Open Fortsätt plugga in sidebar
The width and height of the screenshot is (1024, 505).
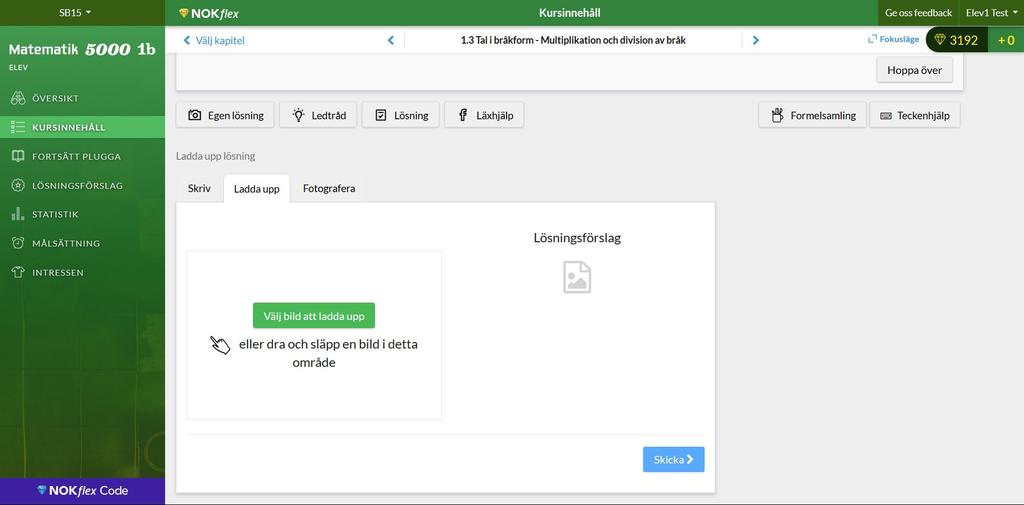[x=82, y=156]
